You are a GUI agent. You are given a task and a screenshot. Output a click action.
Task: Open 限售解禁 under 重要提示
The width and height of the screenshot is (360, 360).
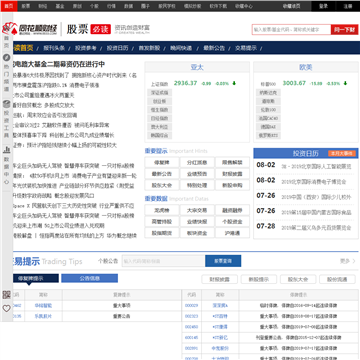point(232,163)
